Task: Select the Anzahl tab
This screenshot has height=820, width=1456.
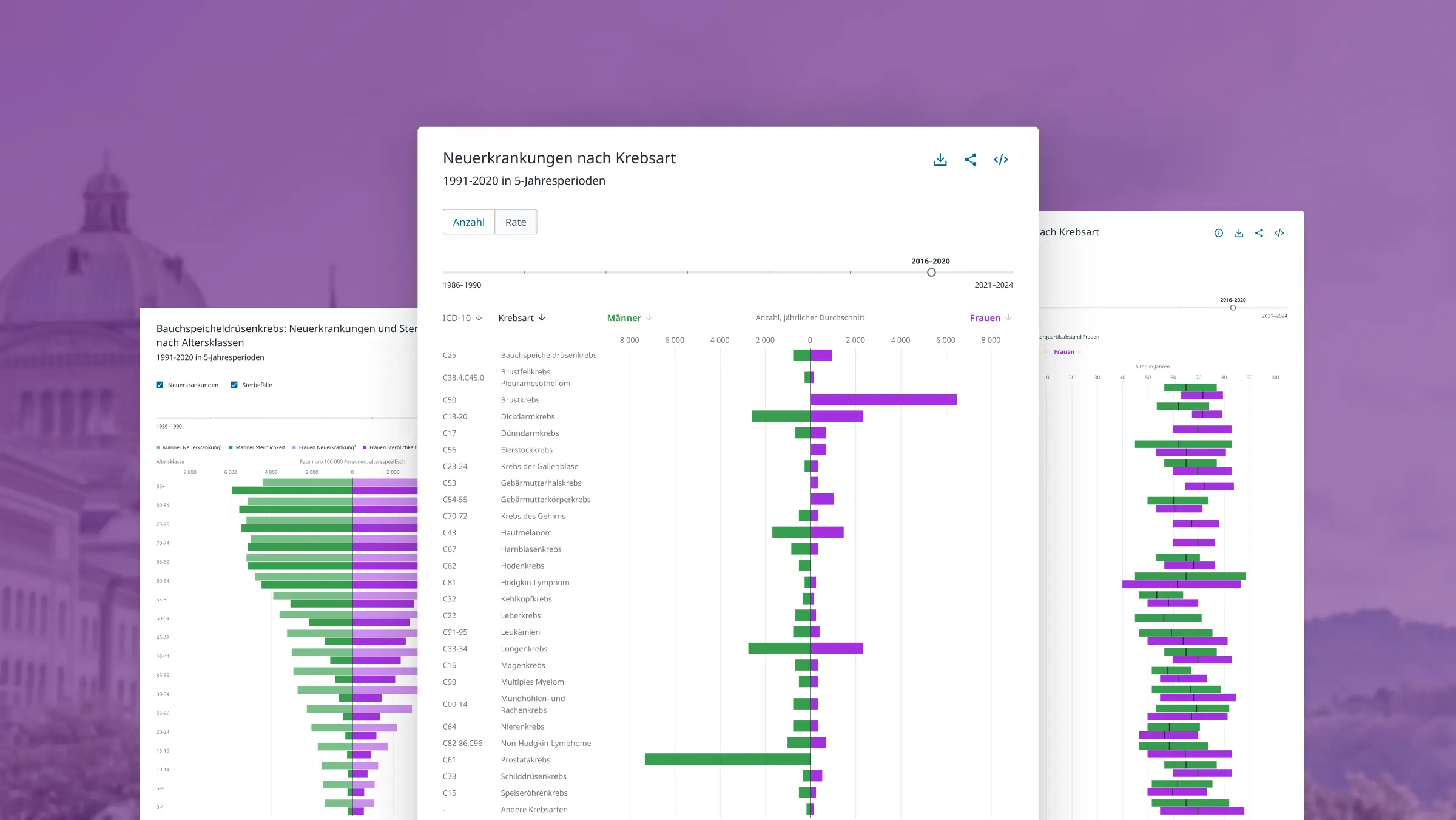Action: (x=468, y=222)
